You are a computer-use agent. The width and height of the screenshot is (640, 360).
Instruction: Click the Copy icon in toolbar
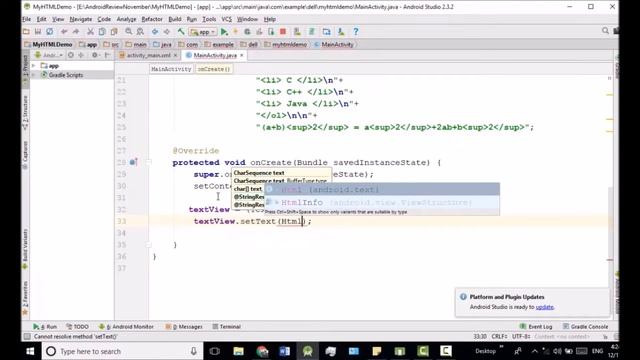[102, 31]
